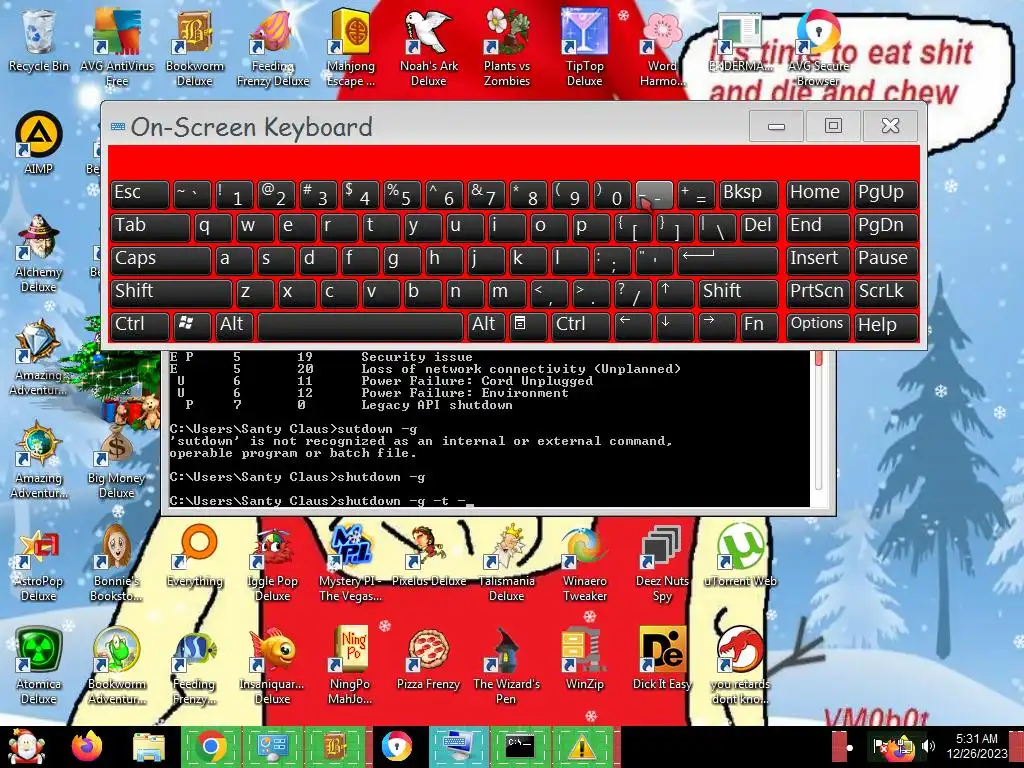Toggle the left Shift key

tap(171, 292)
